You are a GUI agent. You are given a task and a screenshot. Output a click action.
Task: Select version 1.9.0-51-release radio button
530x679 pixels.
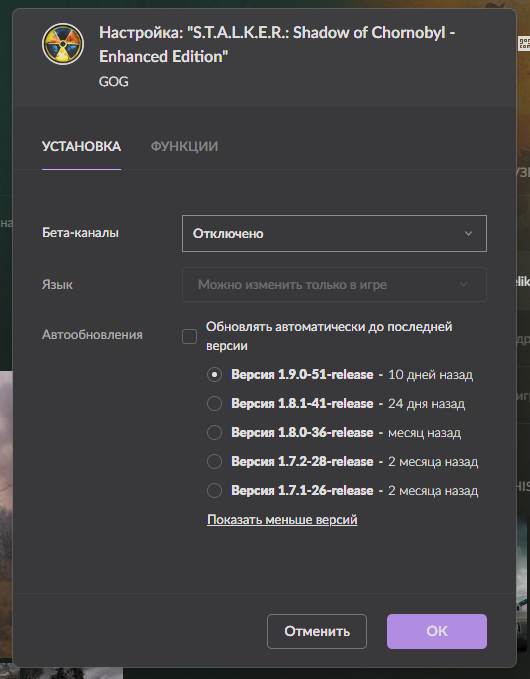(214, 375)
